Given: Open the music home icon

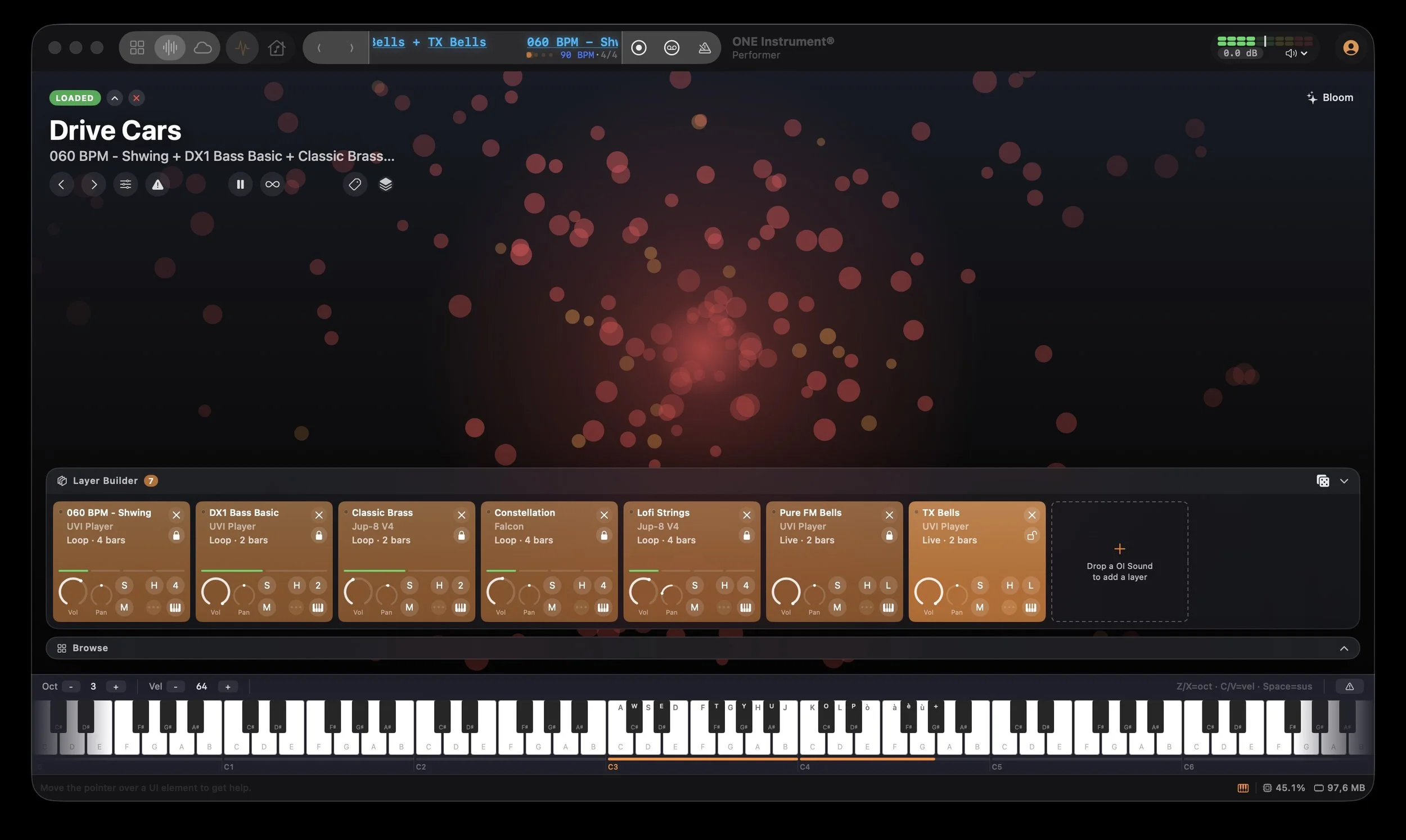Looking at the screenshot, I should click(x=277, y=48).
